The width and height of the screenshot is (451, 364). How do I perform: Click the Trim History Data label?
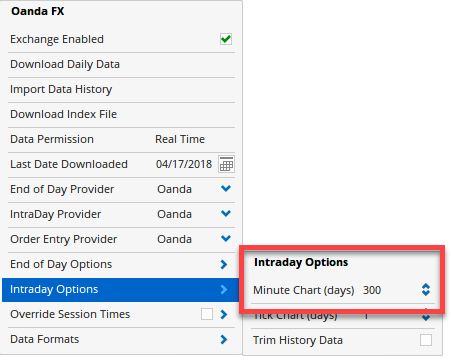[298, 340]
